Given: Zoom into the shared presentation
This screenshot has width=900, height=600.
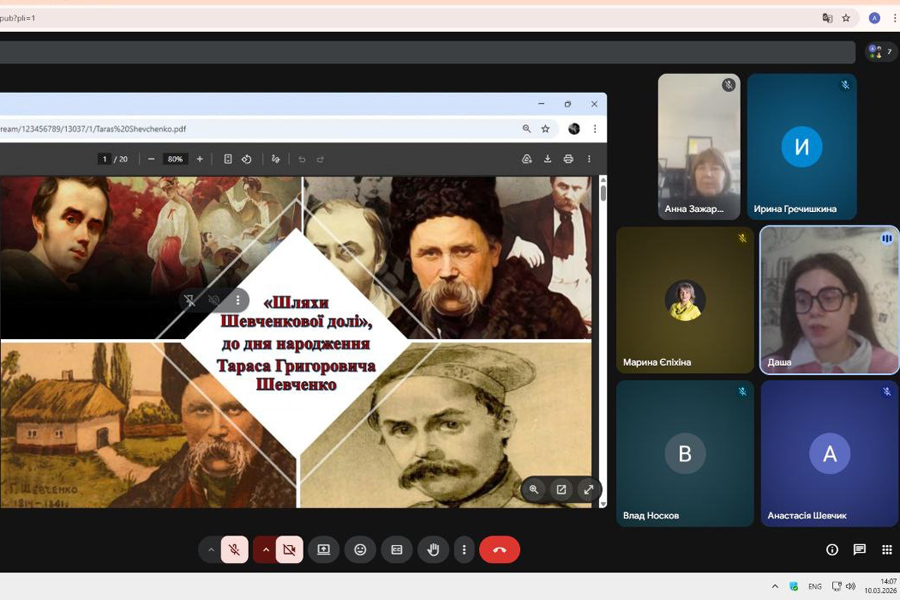Looking at the screenshot, I should 534,489.
